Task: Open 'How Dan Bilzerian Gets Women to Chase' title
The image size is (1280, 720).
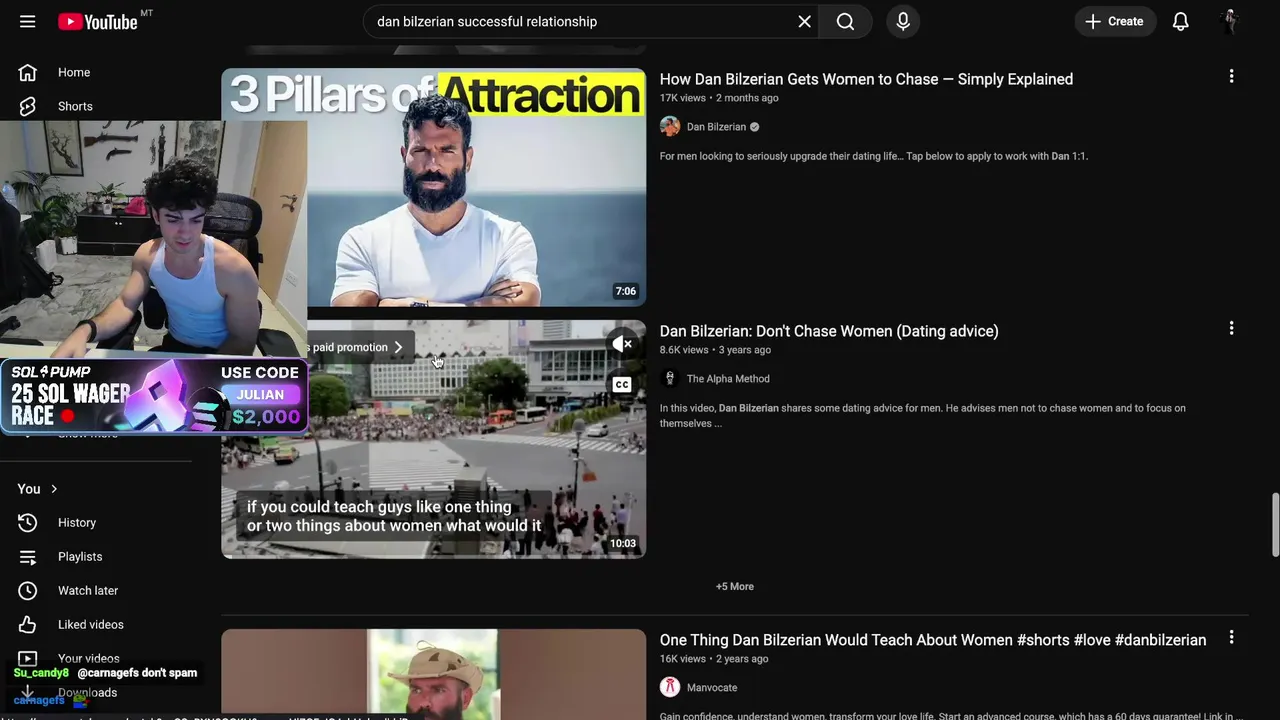Action: point(866,79)
